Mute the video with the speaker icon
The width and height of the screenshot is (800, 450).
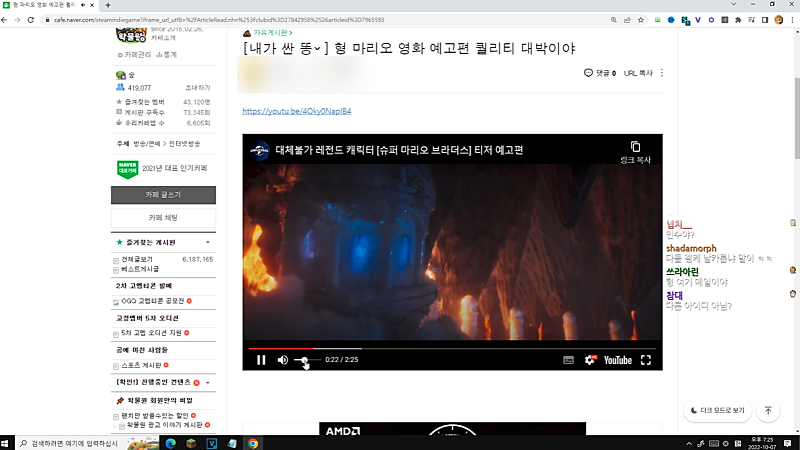pyautogui.click(x=283, y=360)
